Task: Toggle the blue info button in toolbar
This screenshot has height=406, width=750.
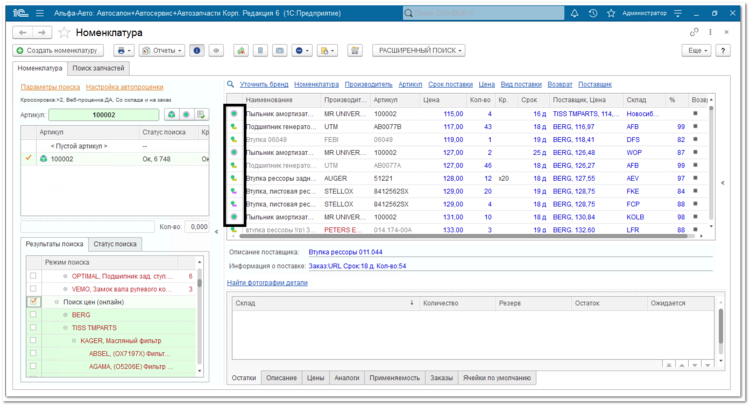Action: click(197, 50)
